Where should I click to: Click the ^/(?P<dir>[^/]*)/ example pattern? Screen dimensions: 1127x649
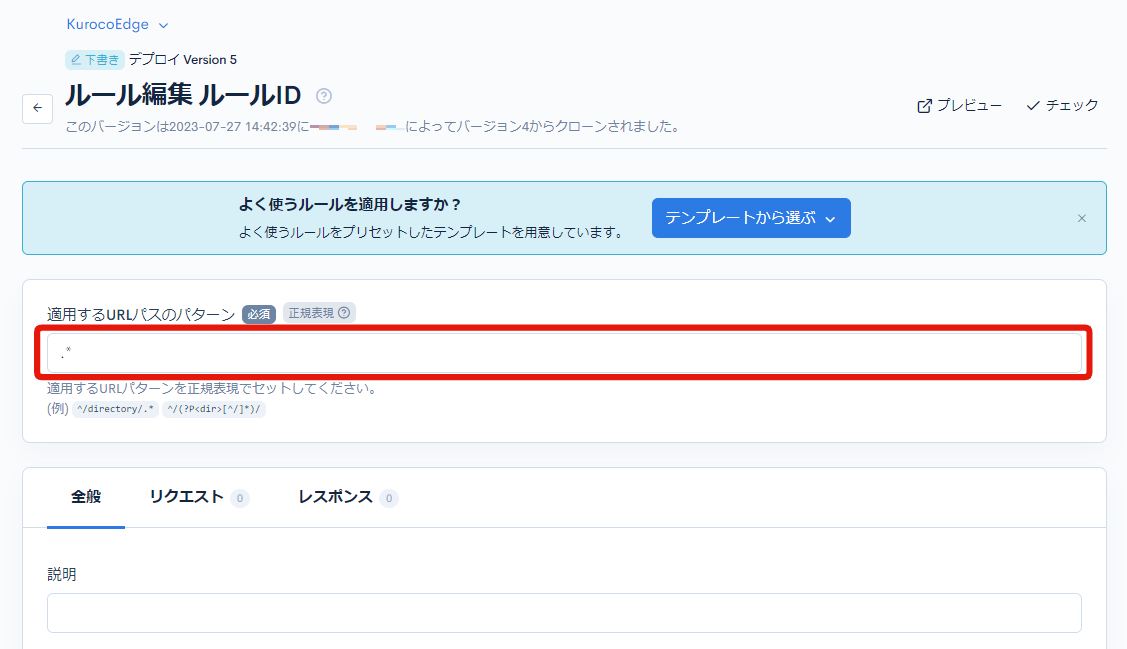point(213,409)
